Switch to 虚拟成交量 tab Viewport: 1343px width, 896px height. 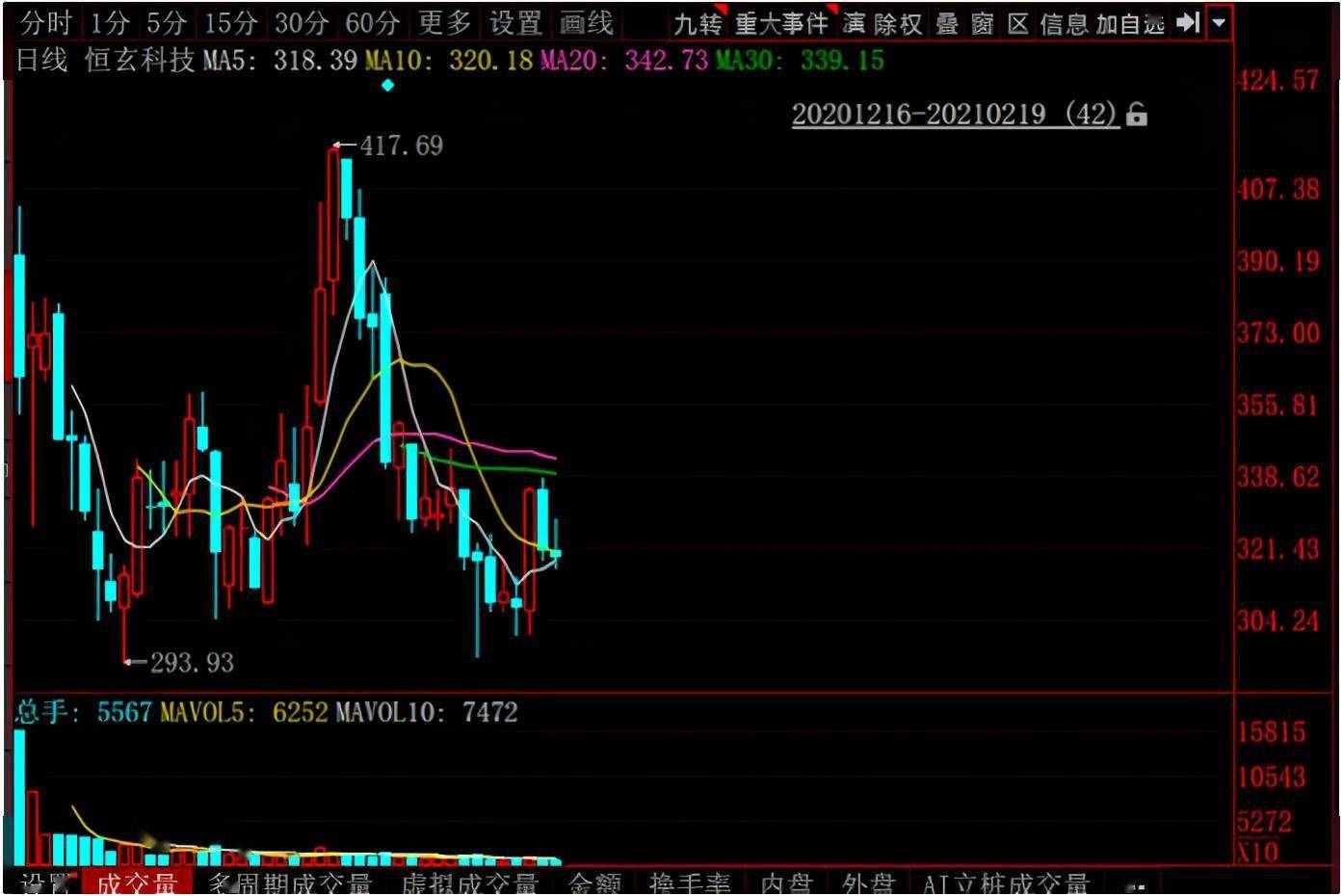470,883
